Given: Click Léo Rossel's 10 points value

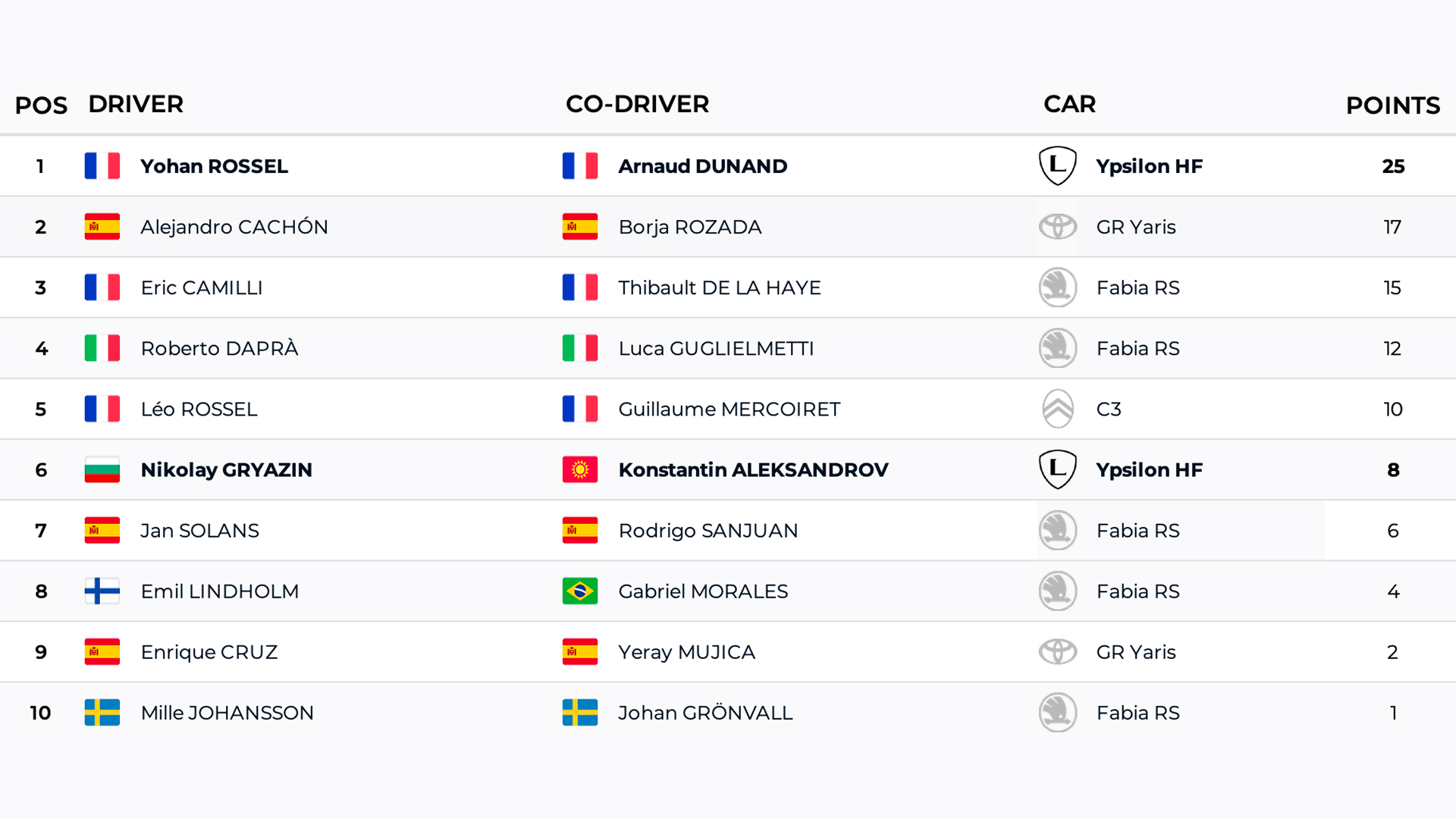Looking at the screenshot, I should (1392, 409).
